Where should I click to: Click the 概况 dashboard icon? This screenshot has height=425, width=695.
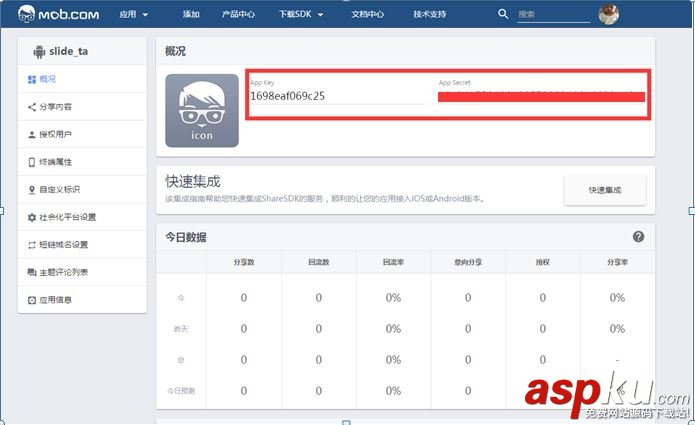pyautogui.click(x=32, y=79)
